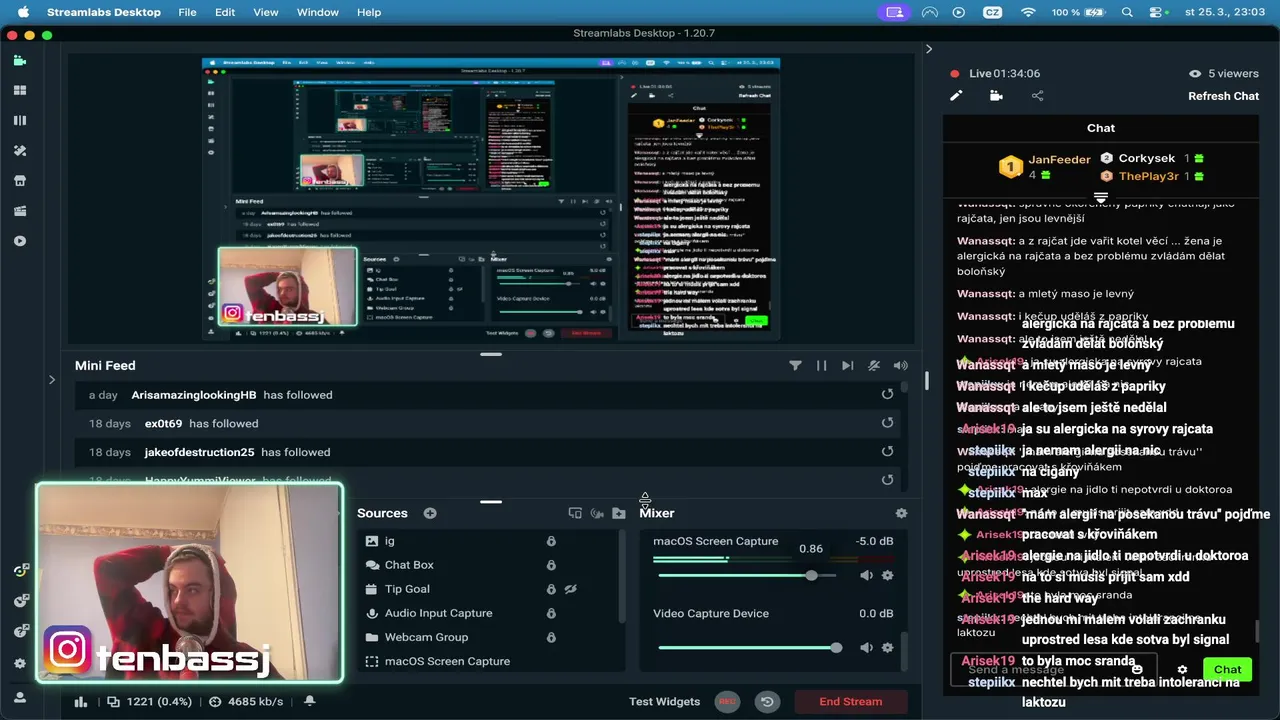This screenshot has width=1280, height=720.
Task: Show the hidden Tip Goal source
Action: (x=571, y=589)
